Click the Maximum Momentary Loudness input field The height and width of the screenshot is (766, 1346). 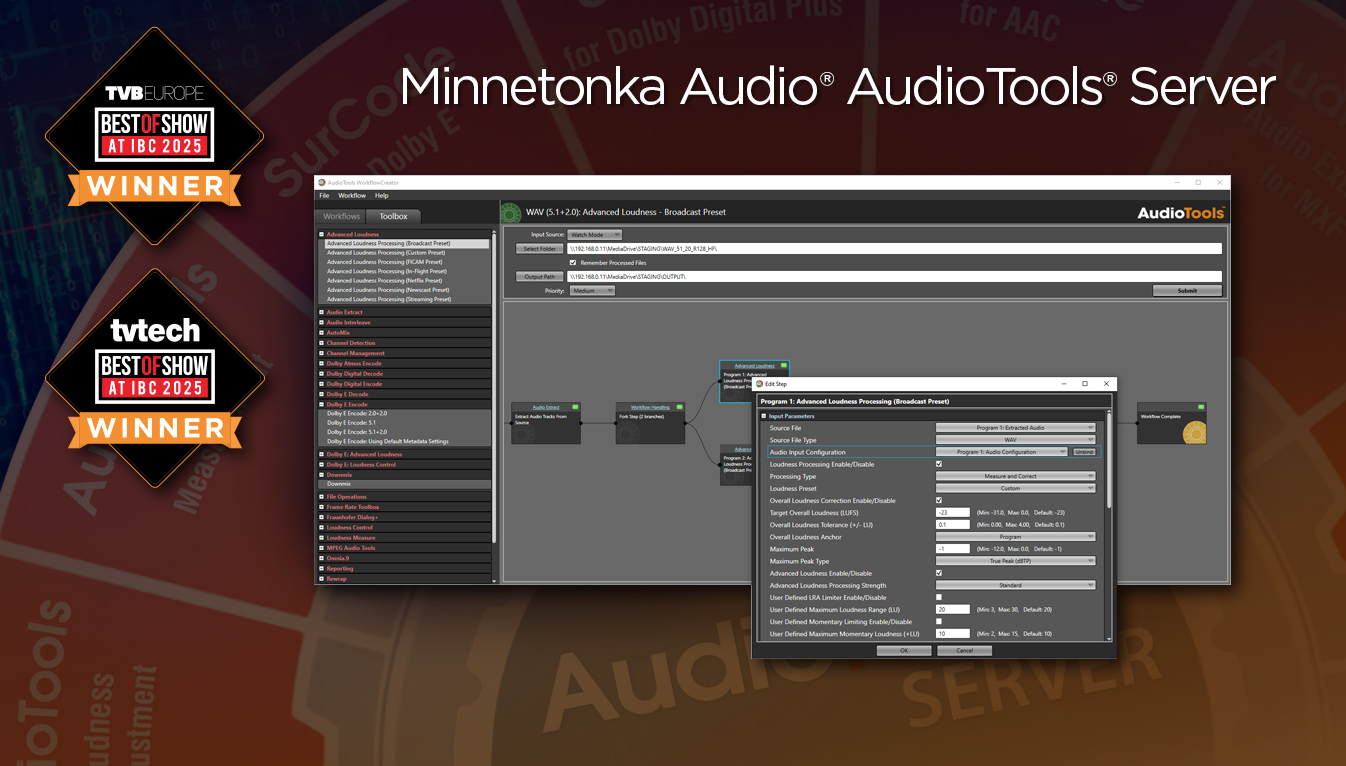[953, 633]
